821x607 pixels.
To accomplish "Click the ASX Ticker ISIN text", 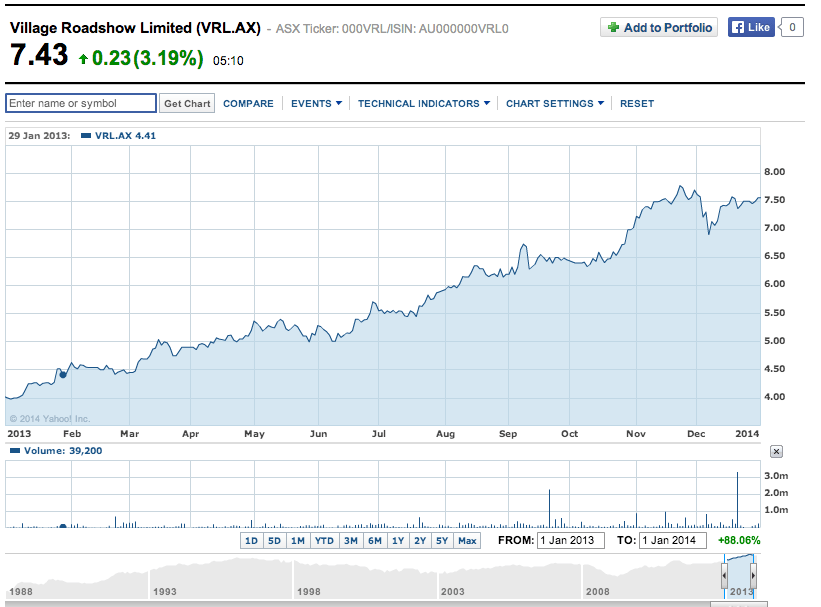I will [392, 29].
